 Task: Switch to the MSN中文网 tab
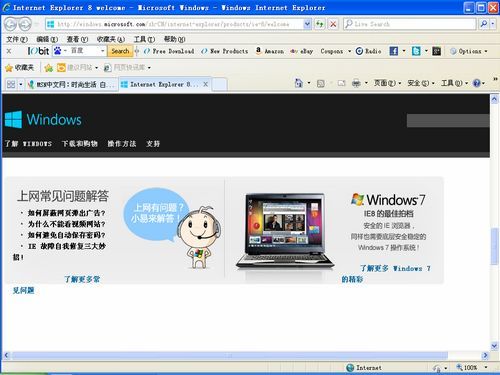(72, 85)
